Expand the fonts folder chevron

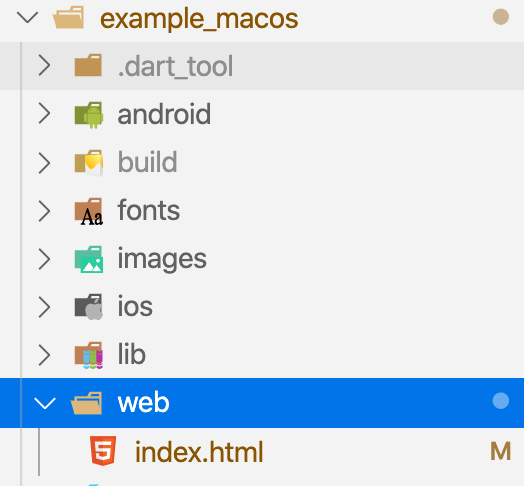44,211
